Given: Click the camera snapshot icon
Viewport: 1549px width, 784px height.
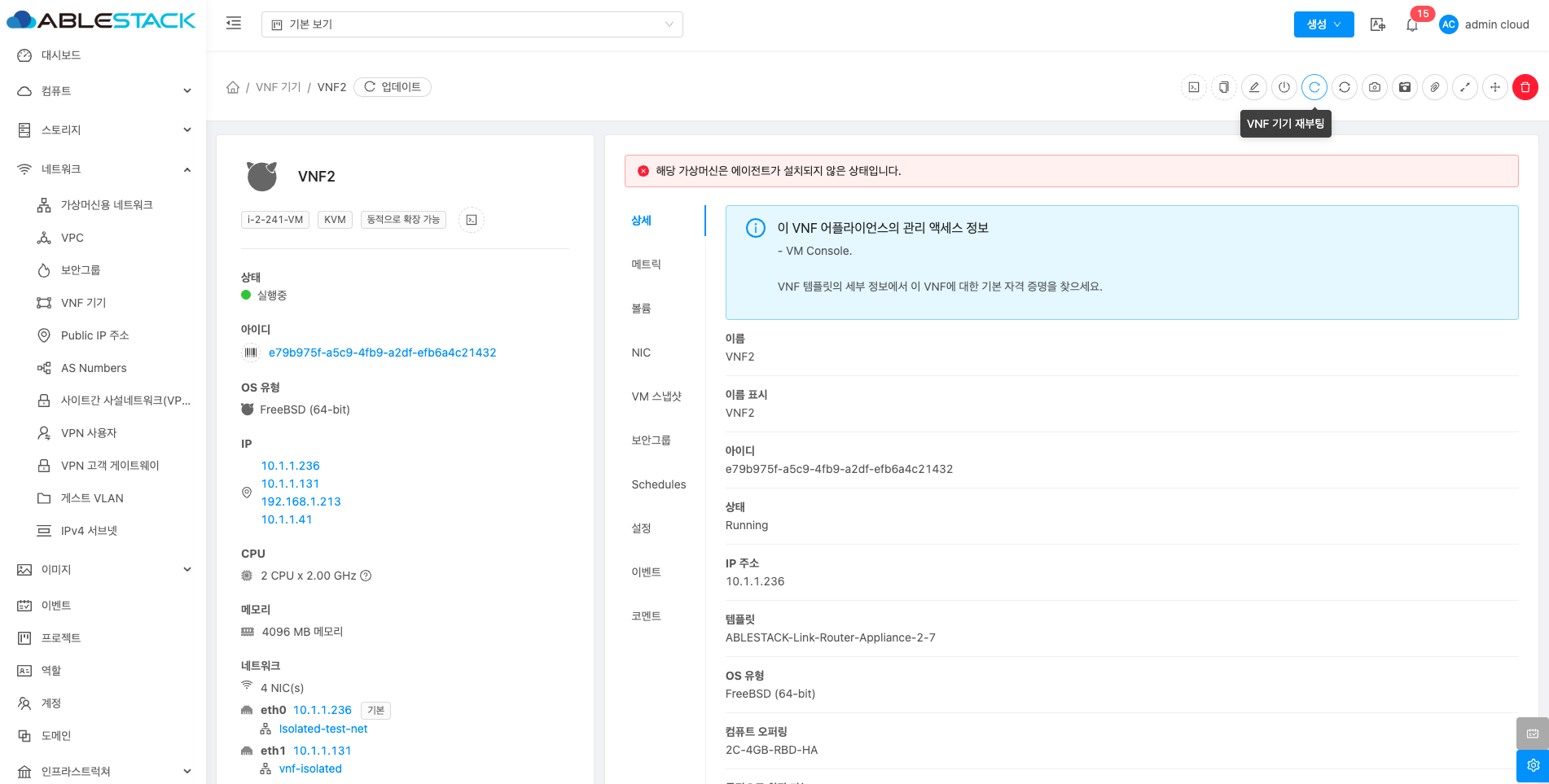Looking at the screenshot, I should [1374, 87].
